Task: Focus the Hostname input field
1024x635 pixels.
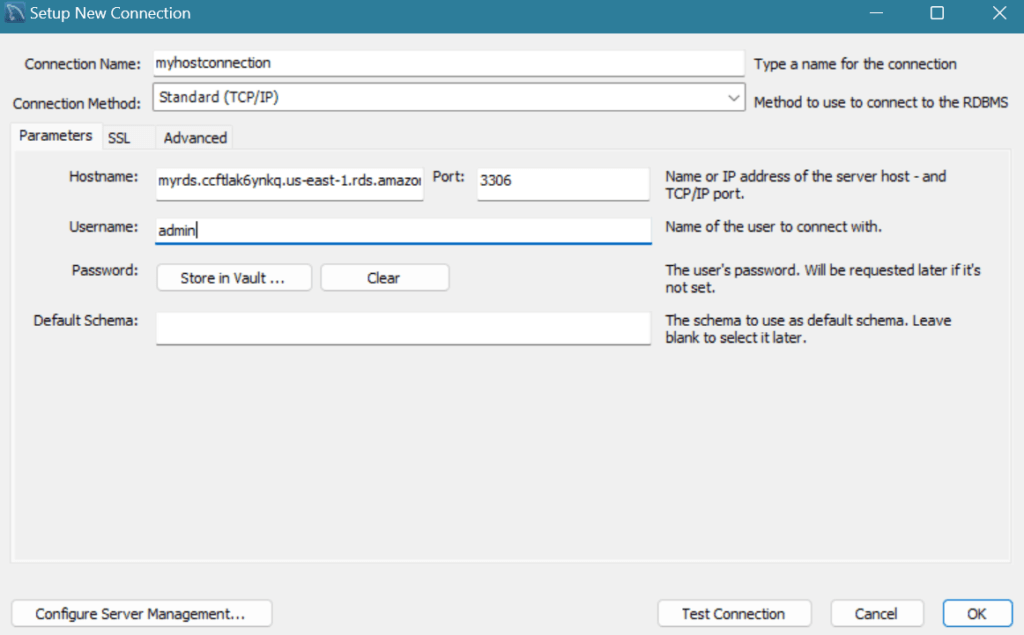Action: coord(289,183)
